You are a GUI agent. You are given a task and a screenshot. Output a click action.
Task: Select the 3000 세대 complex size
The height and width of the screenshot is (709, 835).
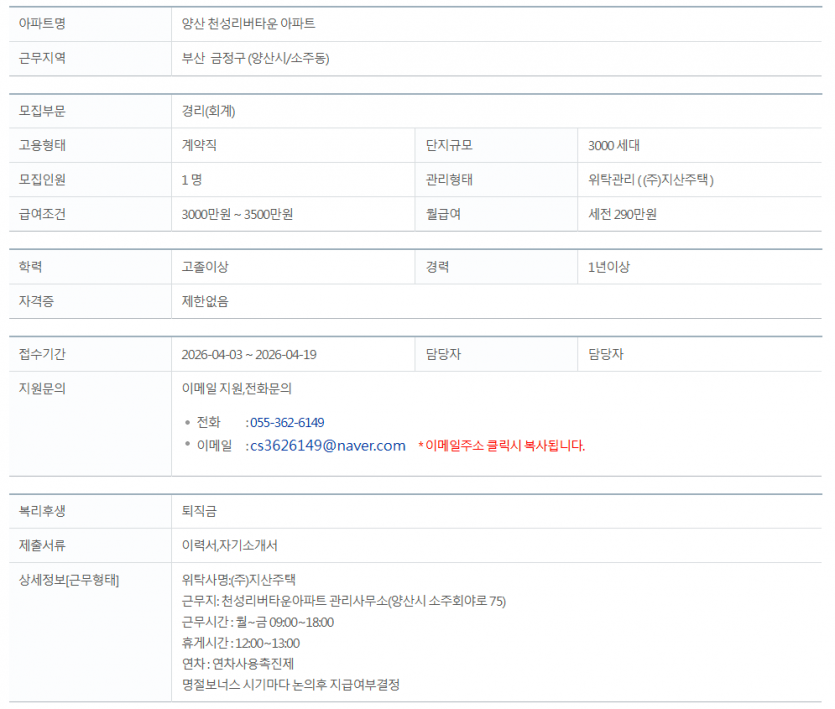click(614, 145)
